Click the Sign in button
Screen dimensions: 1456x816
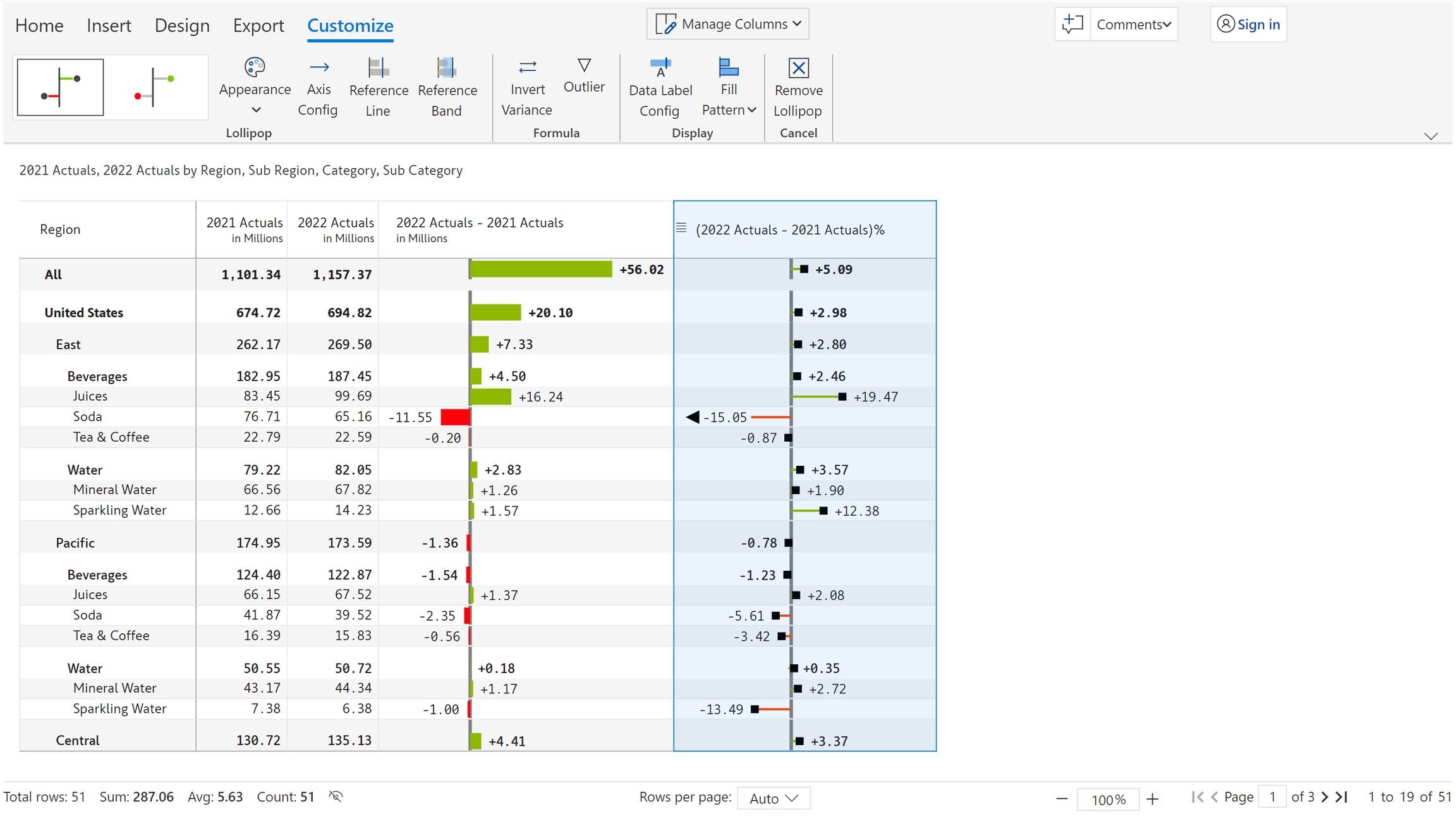(x=1248, y=25)
